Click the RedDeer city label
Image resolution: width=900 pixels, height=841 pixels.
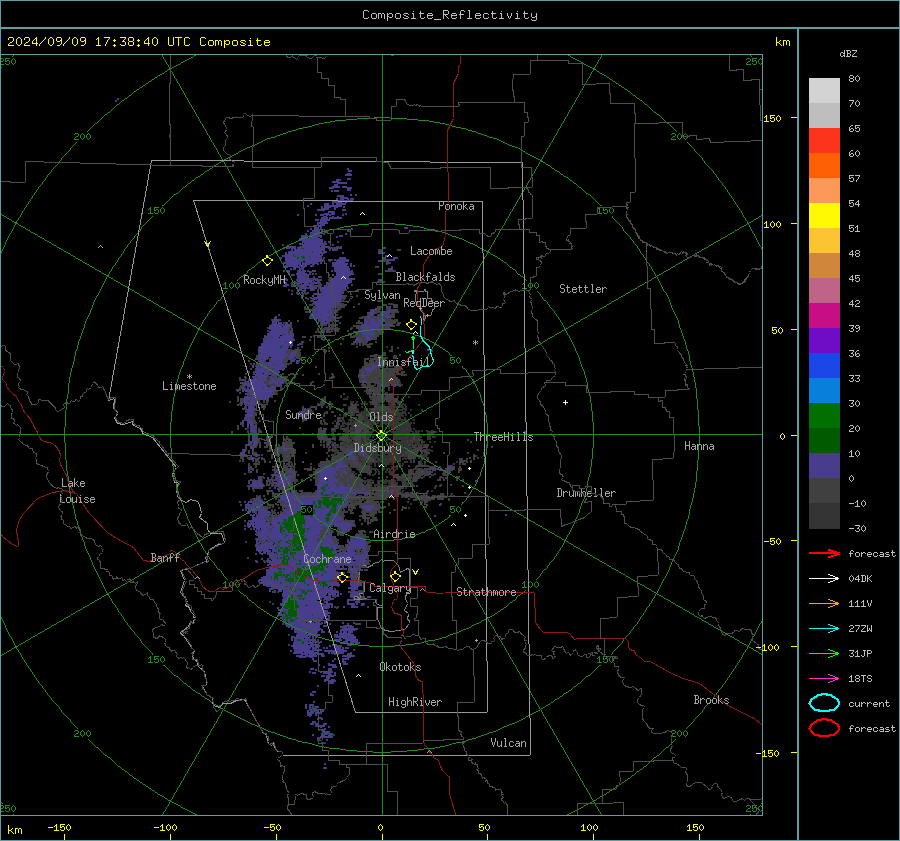(x=424, y=303)
